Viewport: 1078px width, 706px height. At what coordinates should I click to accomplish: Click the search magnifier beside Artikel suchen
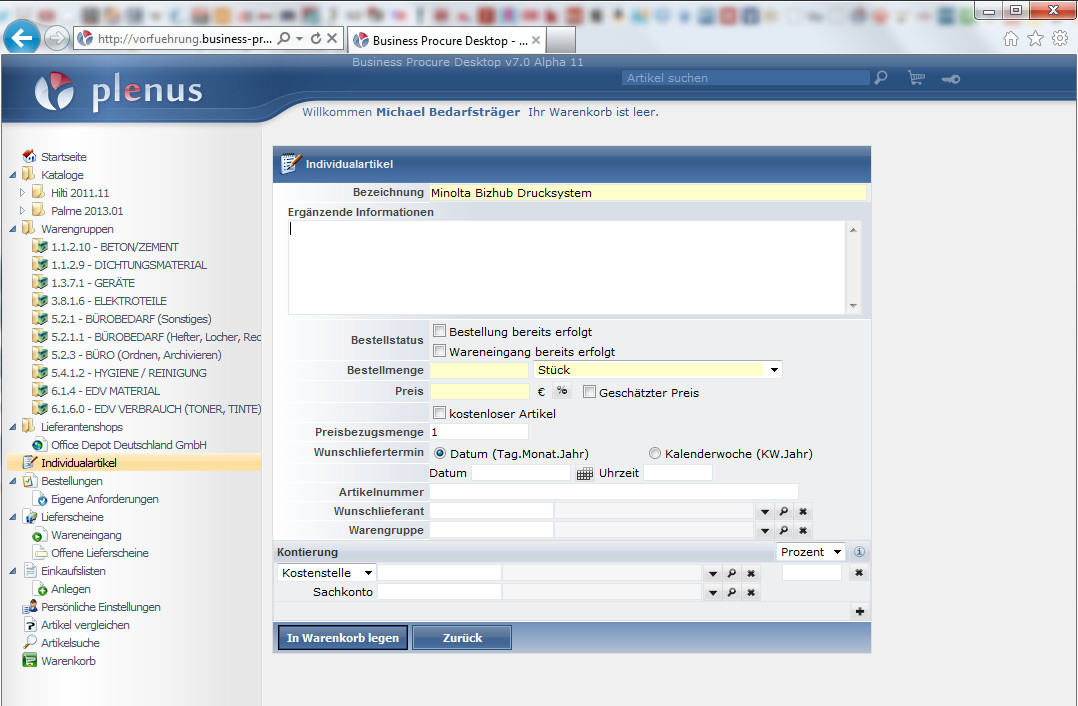pyautogui.click(x=880, y=78)
